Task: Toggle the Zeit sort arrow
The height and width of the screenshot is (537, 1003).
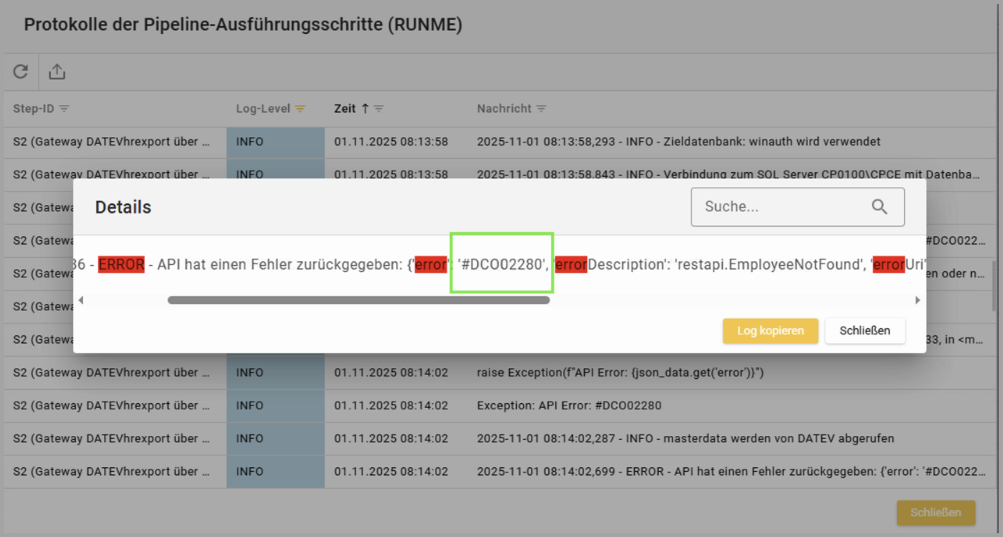Action: pyautogui.click(x=365, y=108)
